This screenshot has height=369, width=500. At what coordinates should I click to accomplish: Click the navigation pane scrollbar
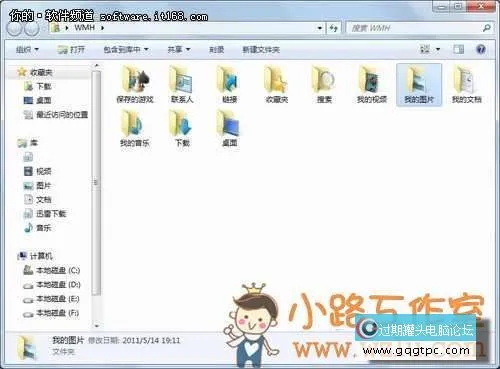[x=96, y=183]
